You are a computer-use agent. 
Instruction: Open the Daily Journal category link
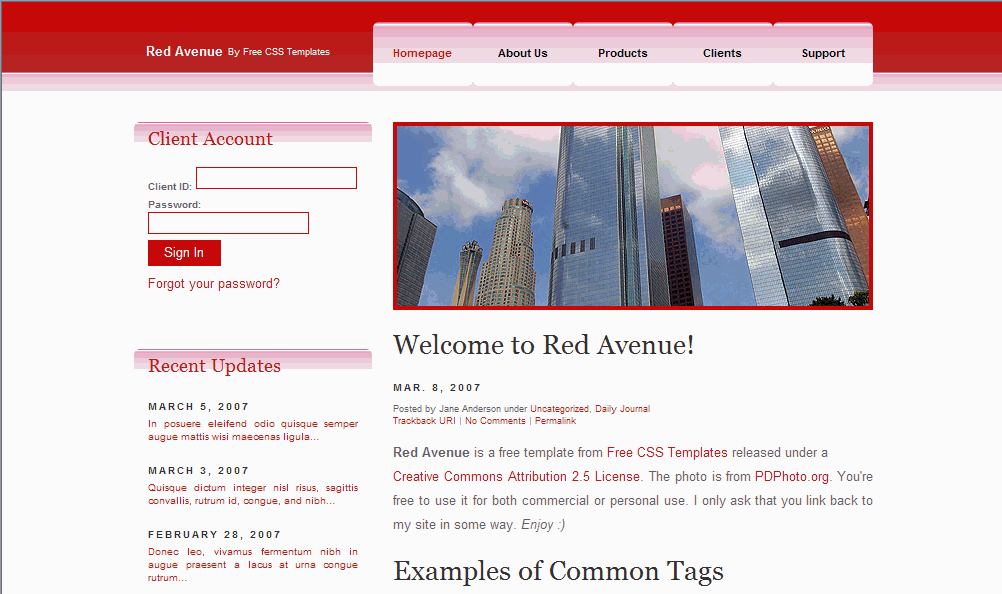pyautogui.click(x=622, y=409)
